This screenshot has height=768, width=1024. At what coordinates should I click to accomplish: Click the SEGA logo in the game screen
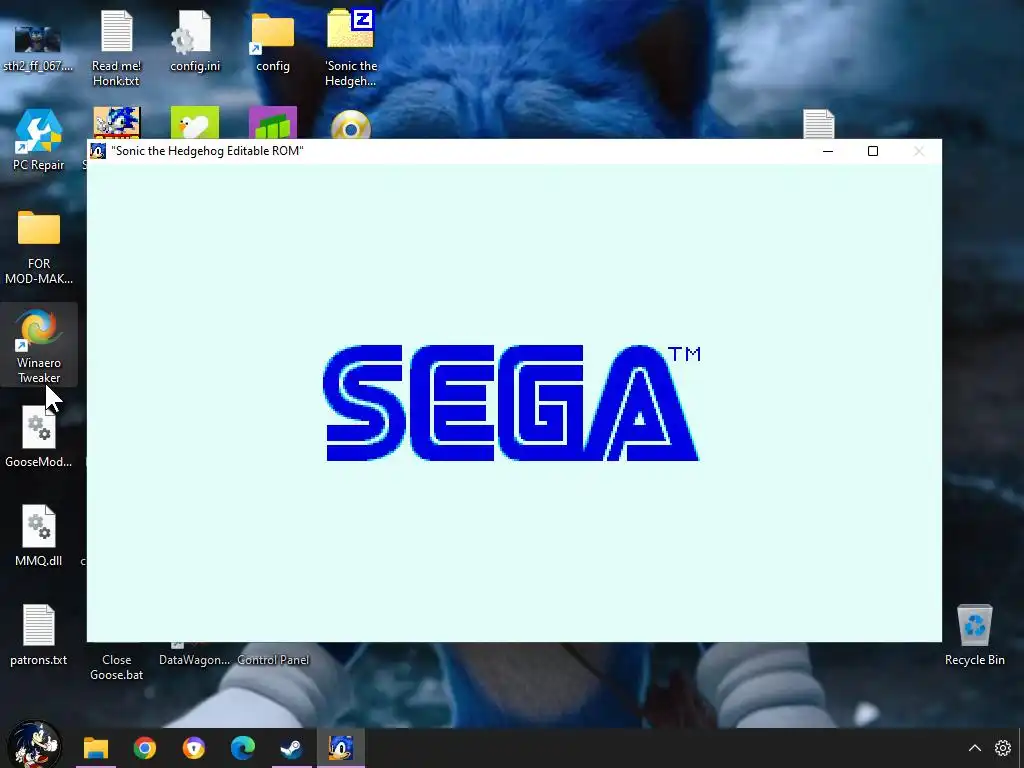511,402
